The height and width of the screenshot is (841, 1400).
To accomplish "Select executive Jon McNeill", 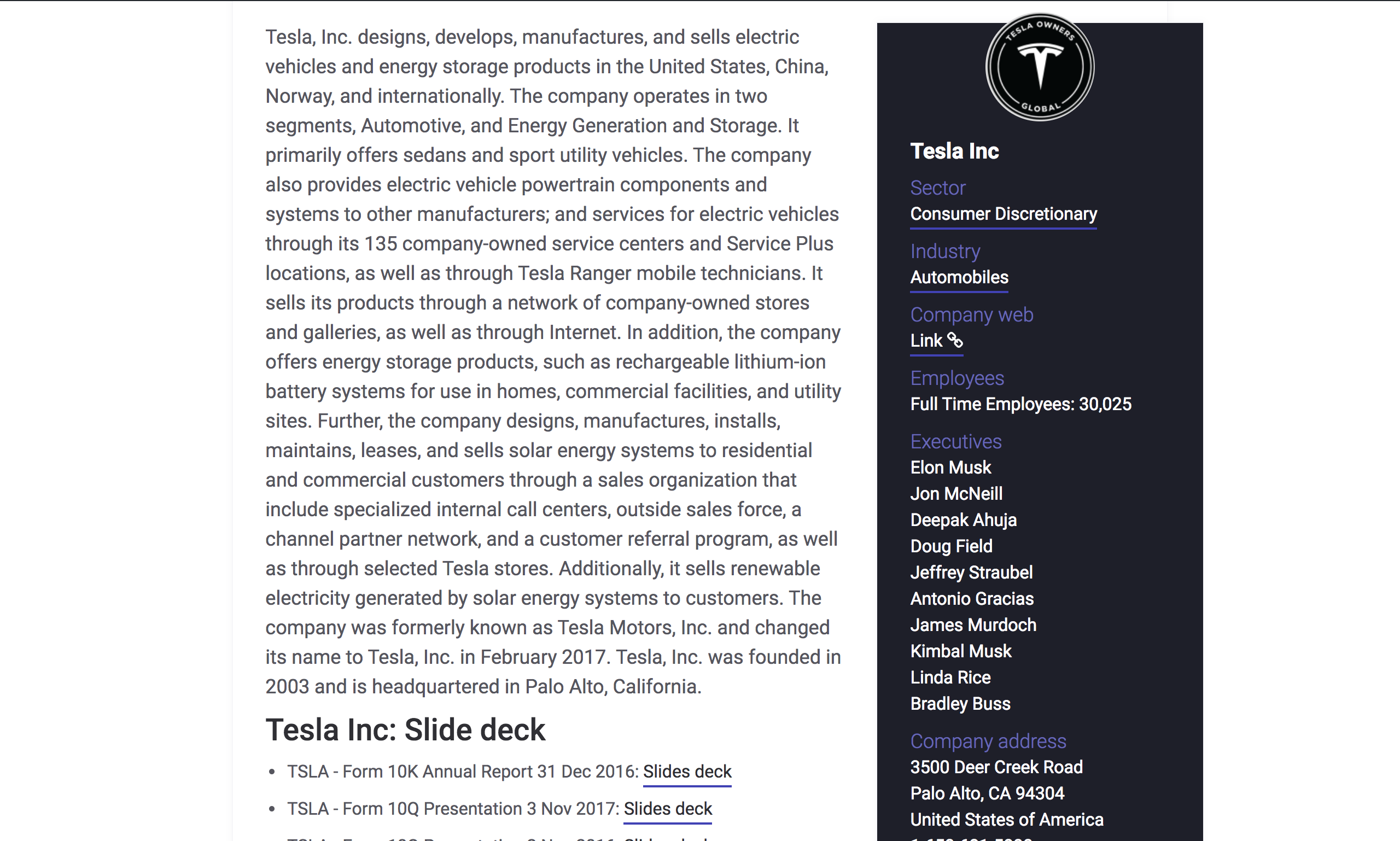I will tap(956, 494).
